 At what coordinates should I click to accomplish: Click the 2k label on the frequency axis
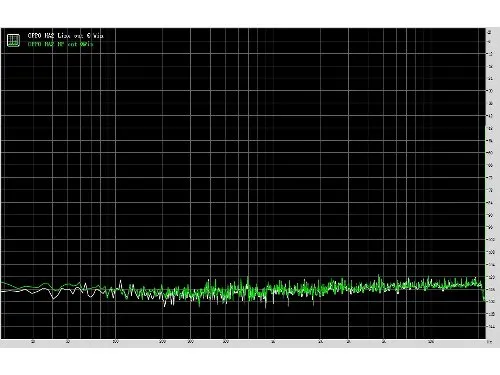pyautogui.click(x=320, y=342)
